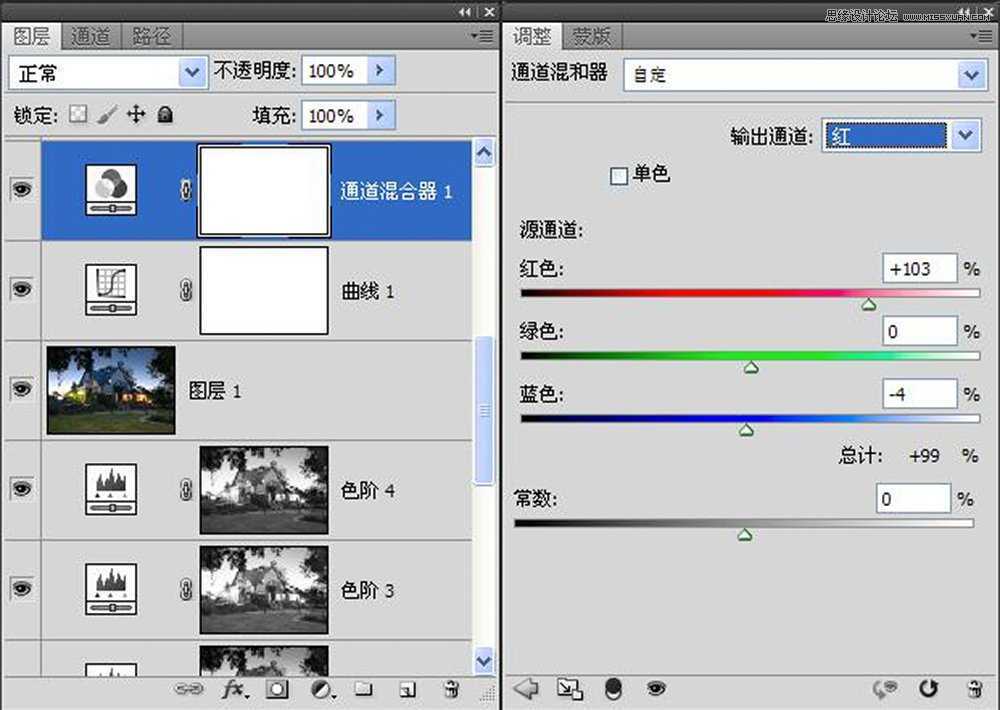
Task: Switch to the 通道 tab
Action: point(91,37)
